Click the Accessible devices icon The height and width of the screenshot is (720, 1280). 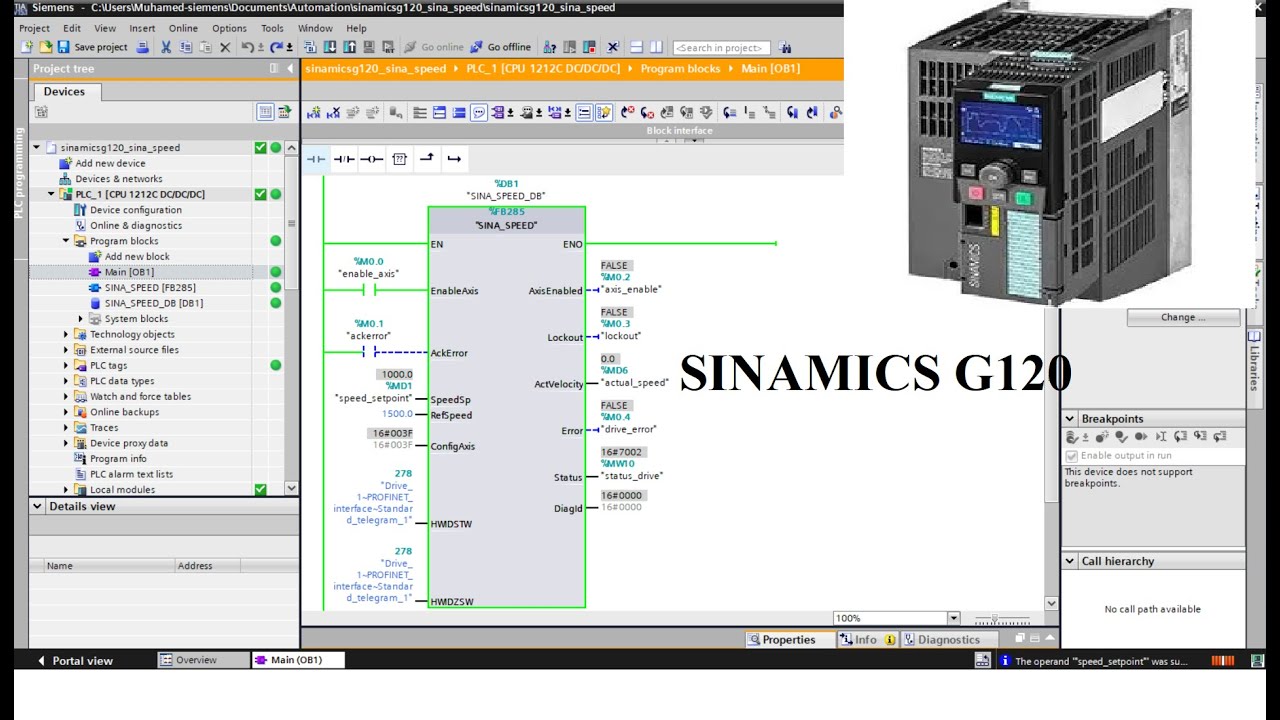549,47
